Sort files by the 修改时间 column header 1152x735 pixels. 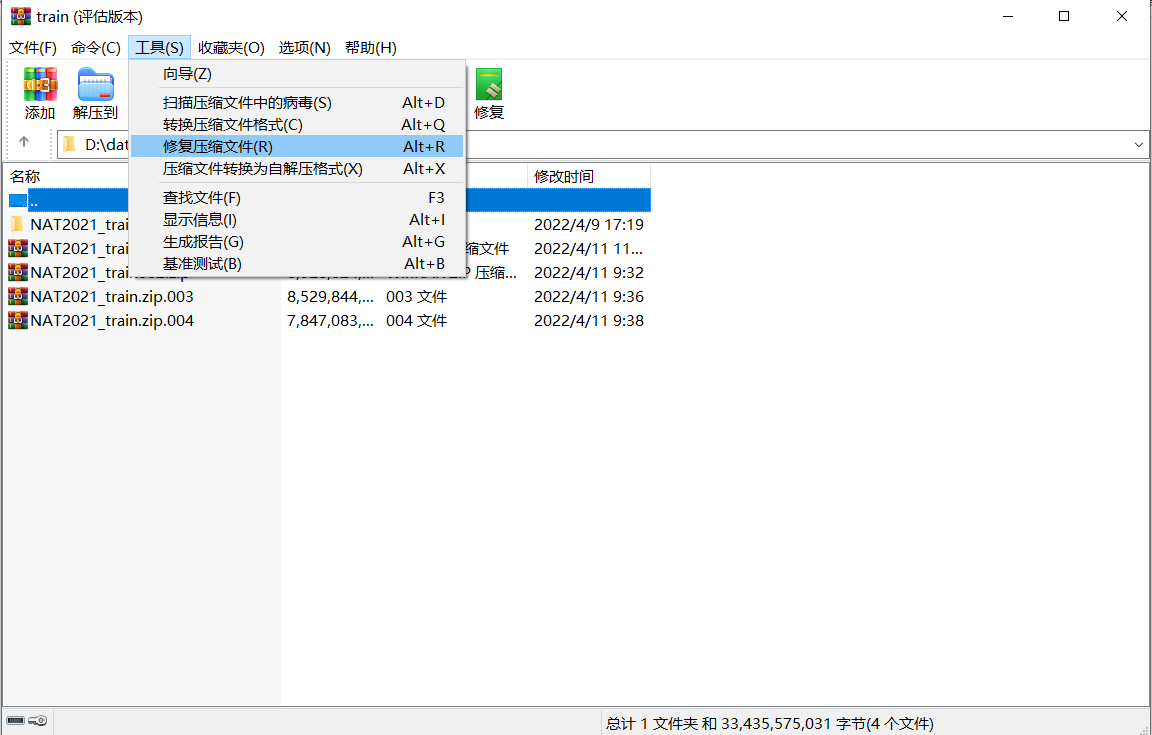[x=563, y=175]
